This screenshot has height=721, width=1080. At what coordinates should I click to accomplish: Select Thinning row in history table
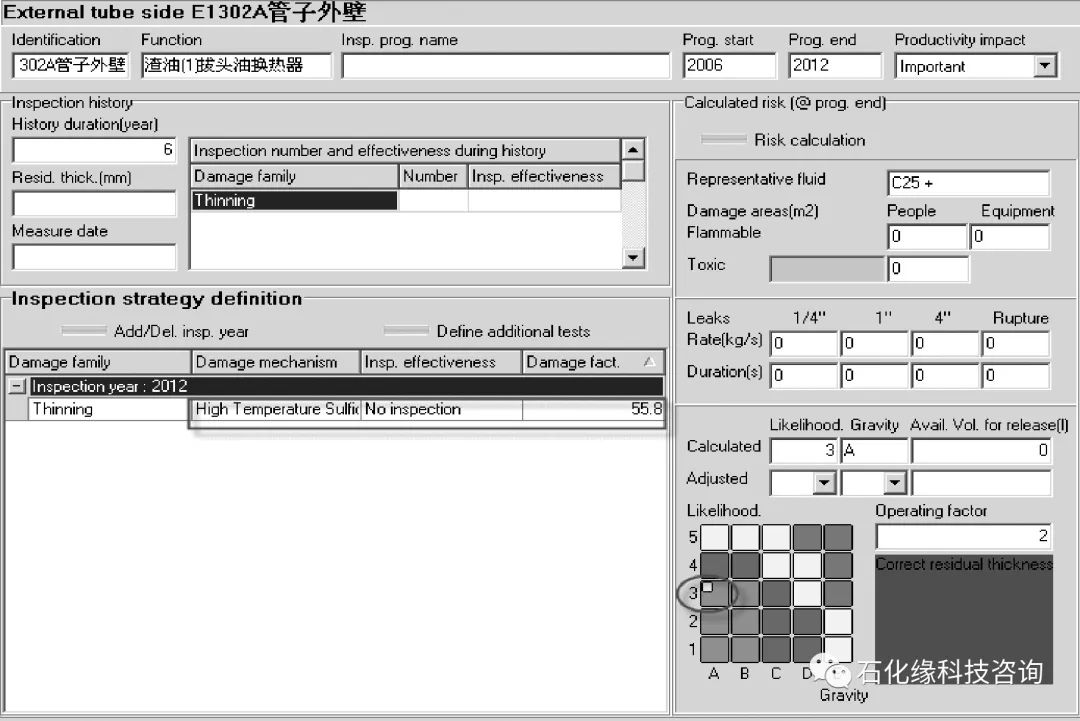(x=294, y=201)
